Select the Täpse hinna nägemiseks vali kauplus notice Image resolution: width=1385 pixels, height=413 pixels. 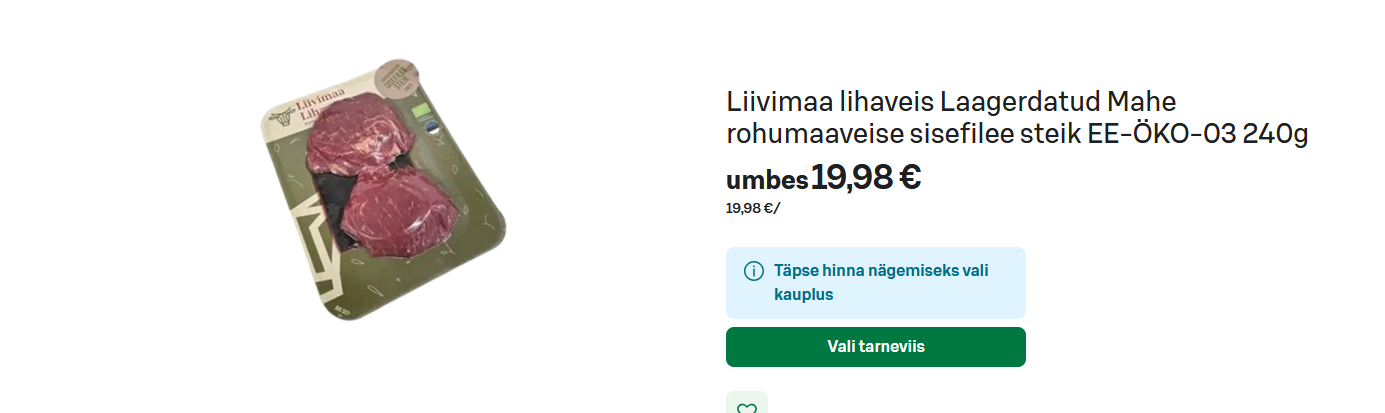[876, 283]
